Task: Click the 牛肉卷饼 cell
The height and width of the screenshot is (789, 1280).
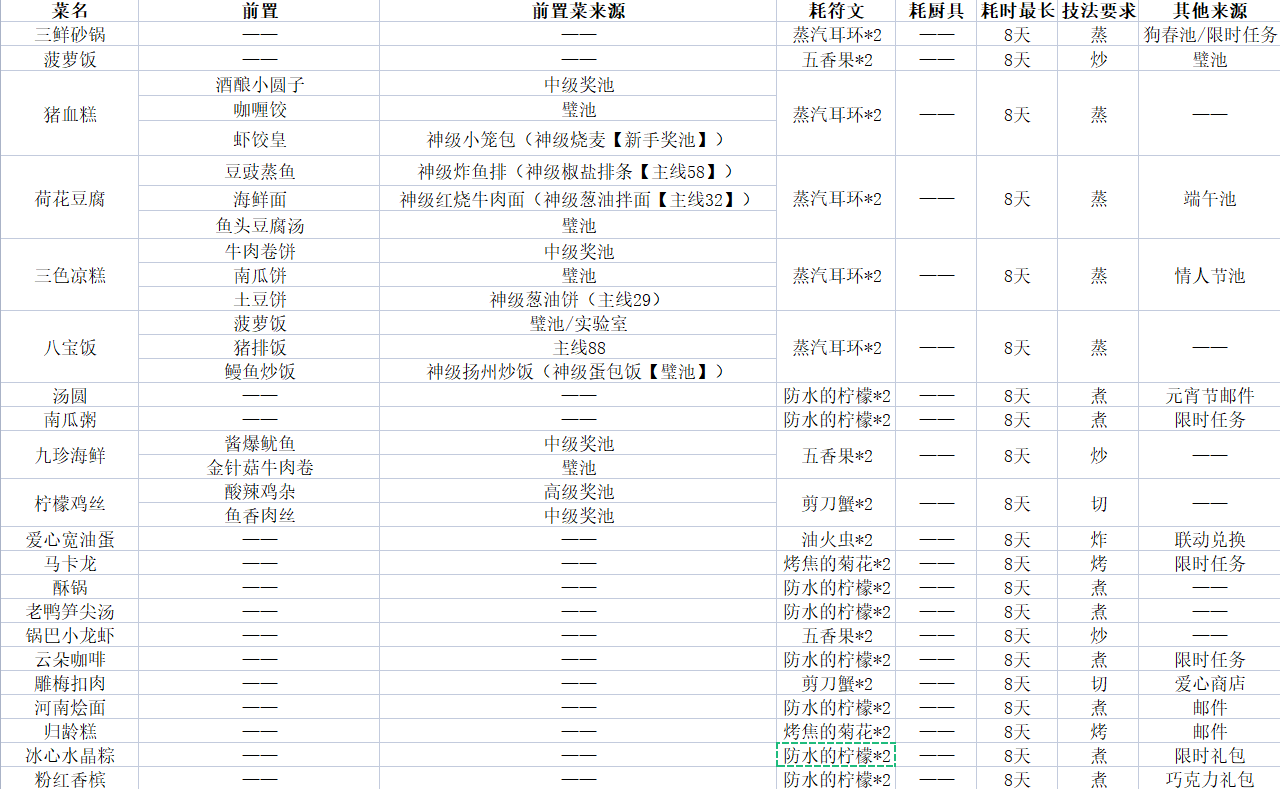Action: 260,251
